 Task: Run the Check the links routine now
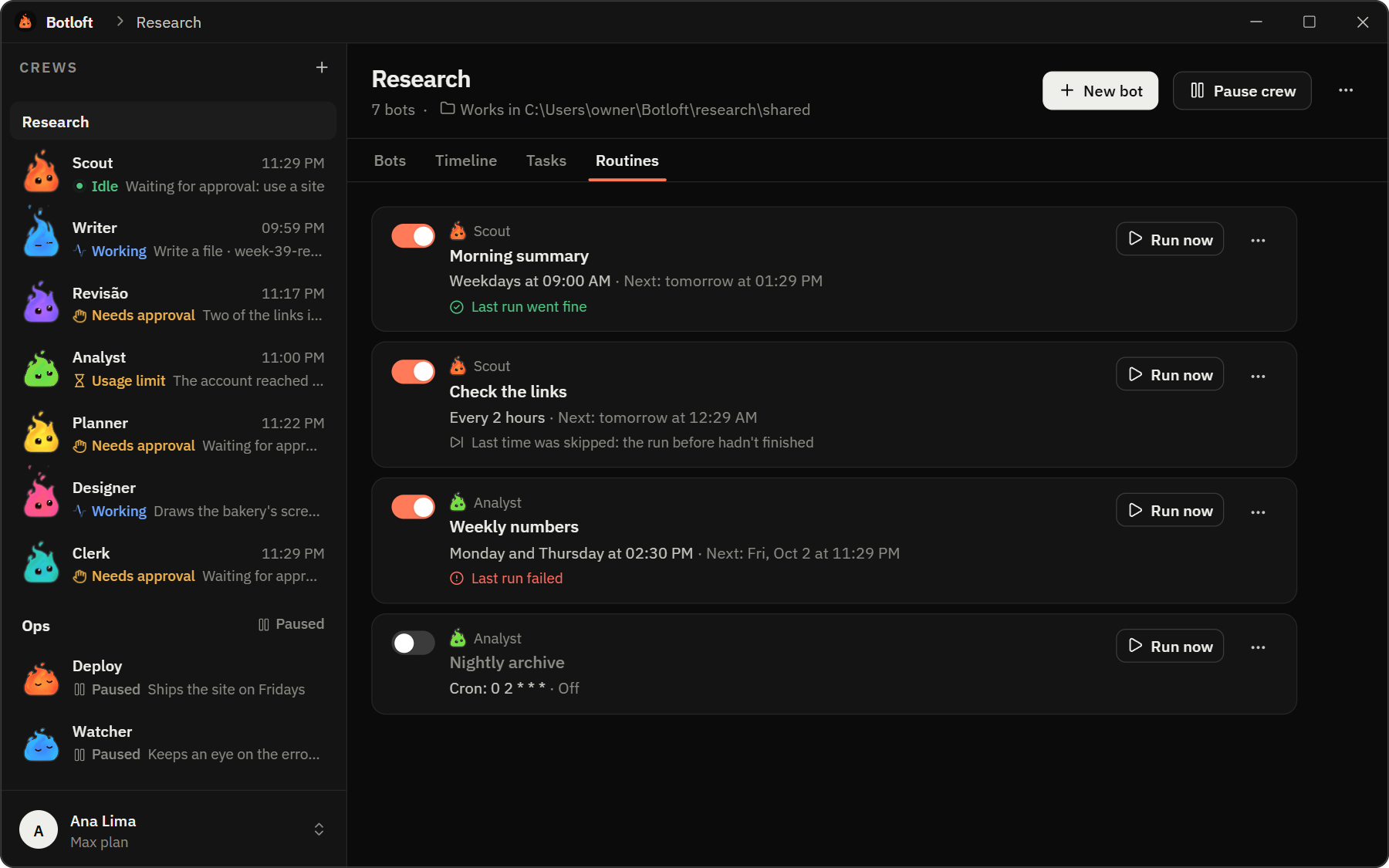pyautogui.click(x=1170, y=374)
